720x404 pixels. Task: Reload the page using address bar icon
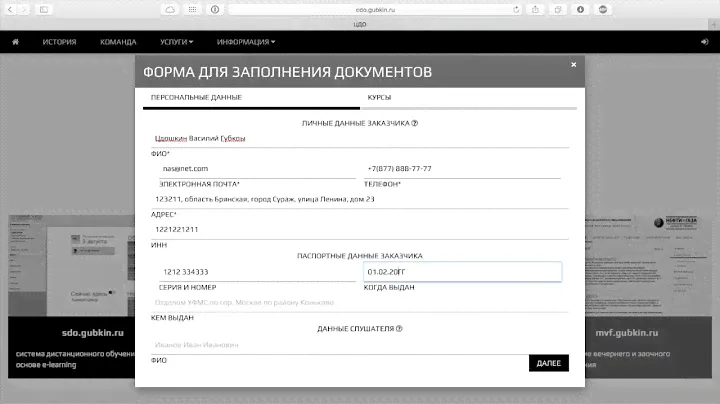tap(515, 9)
